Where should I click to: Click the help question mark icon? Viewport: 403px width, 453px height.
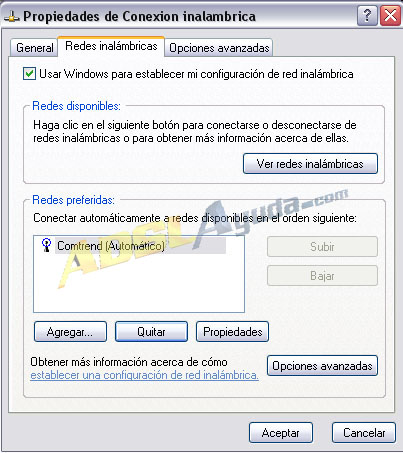coord(367,15)
